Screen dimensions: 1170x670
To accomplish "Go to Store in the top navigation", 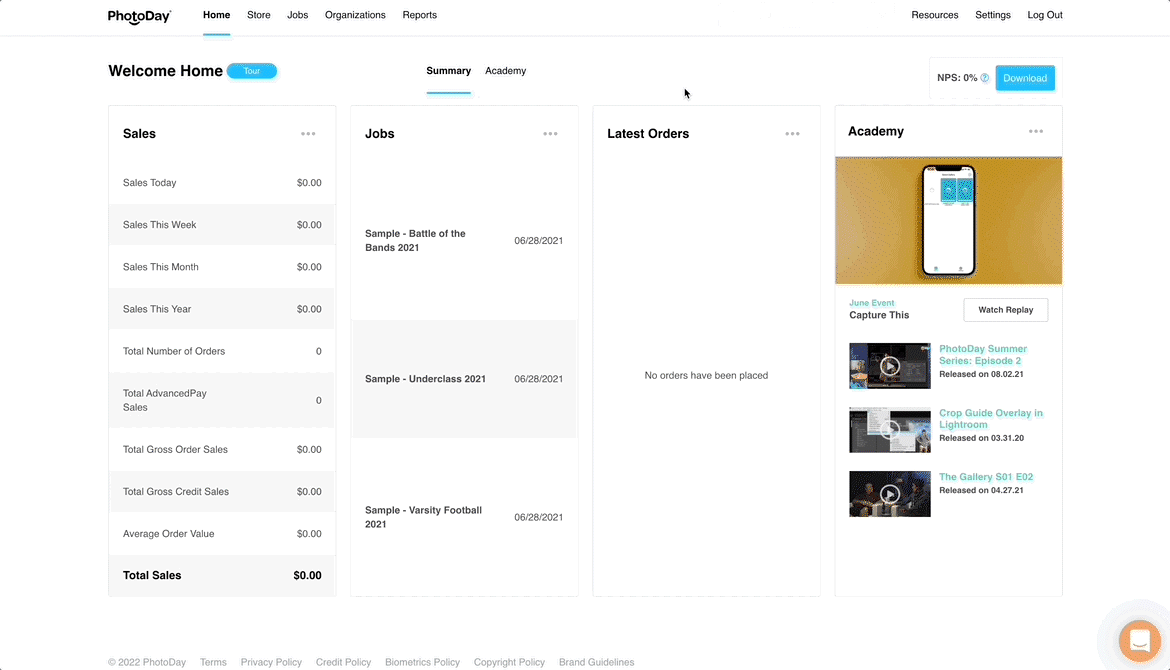I will point(258,15).
